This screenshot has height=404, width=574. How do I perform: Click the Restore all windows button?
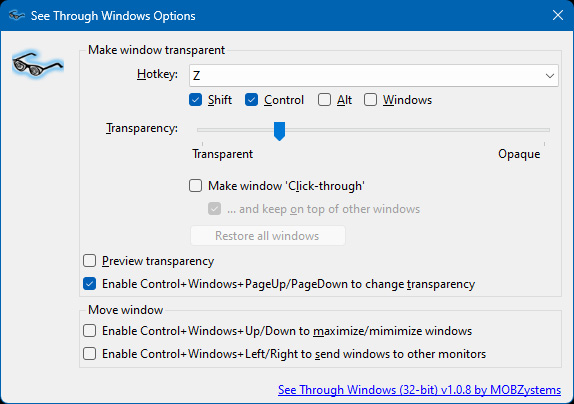coord(268,236)
